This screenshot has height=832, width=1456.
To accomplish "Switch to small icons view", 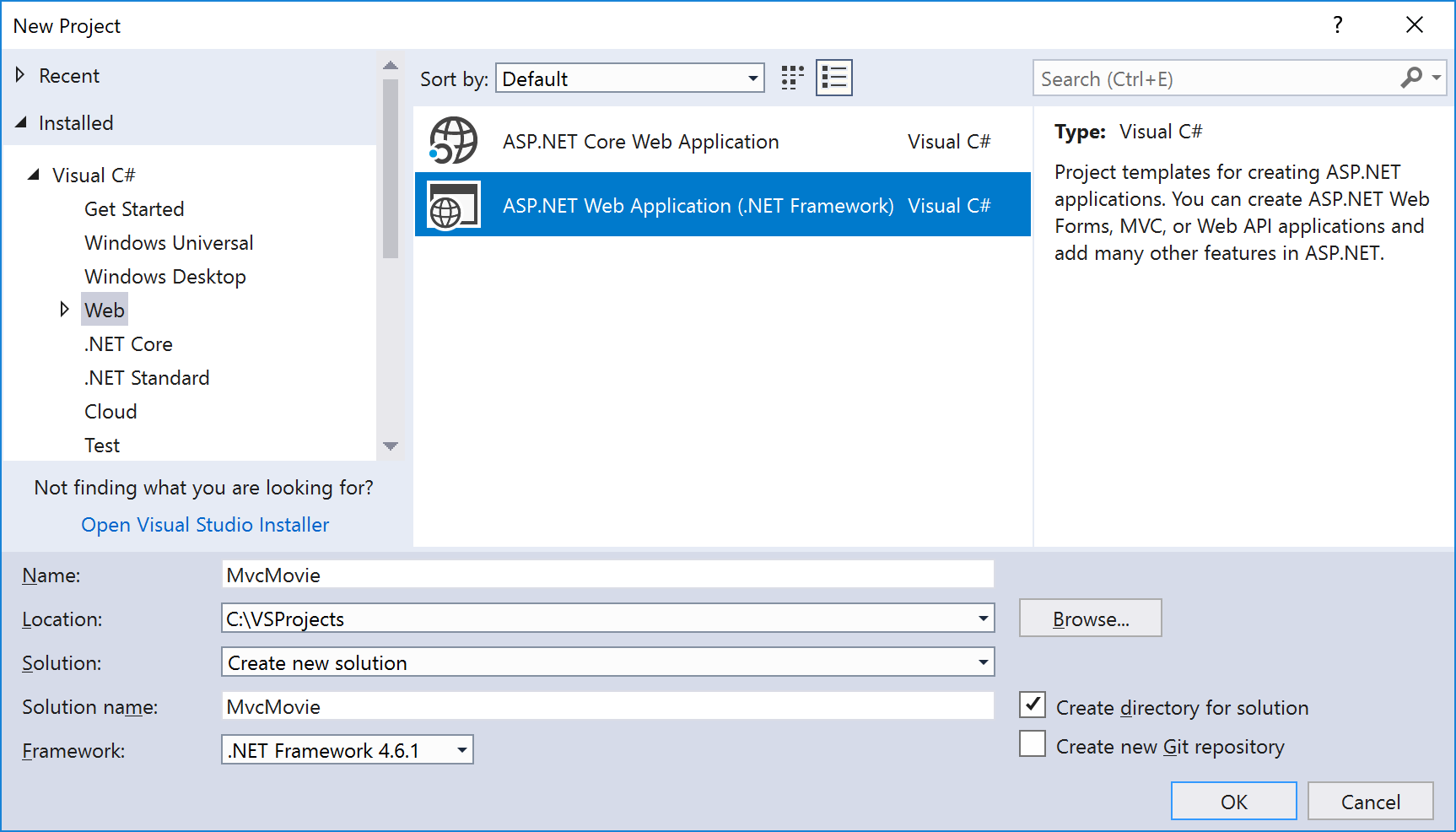I will click(x=790, y=77).
